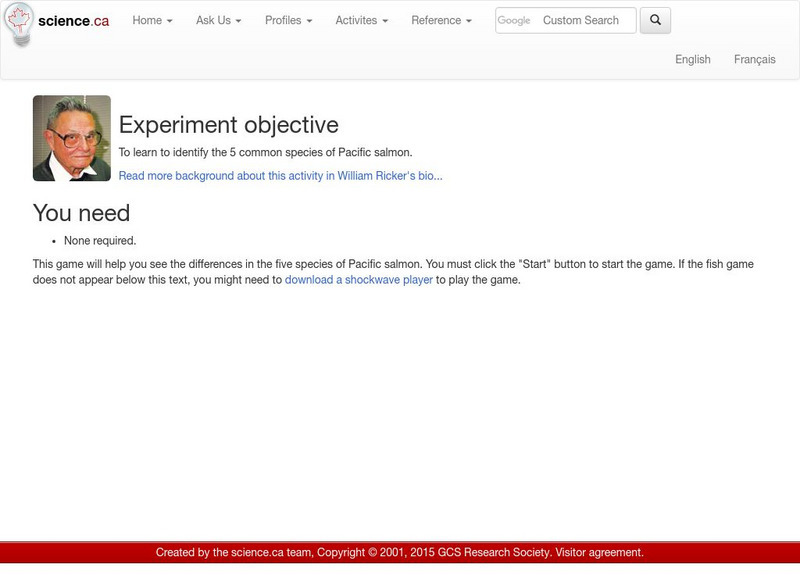Click the lightbulb maple leaf logo
Viewport: 800px width, 575px height.
[18, 23]
